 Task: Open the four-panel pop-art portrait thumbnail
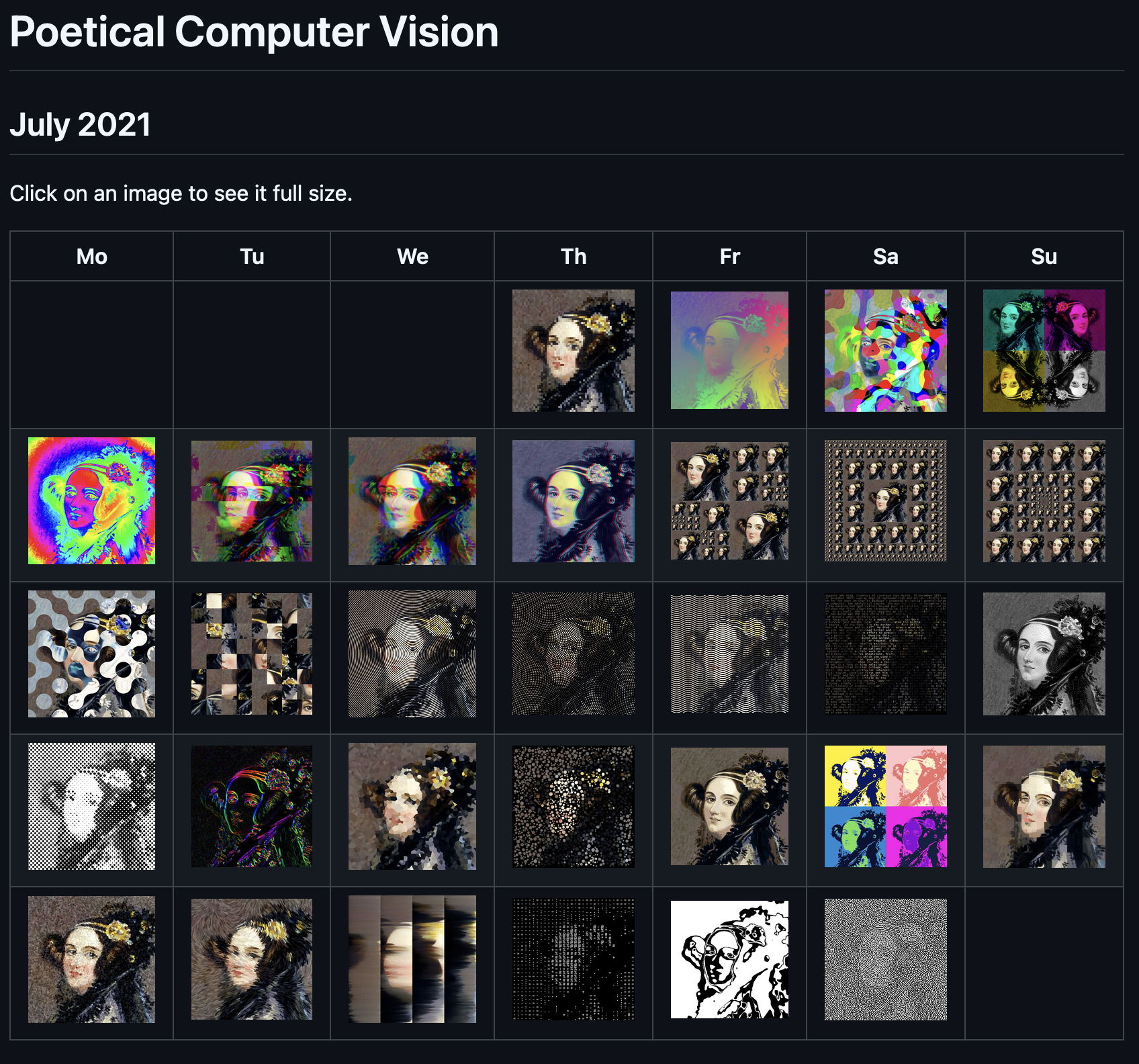click(886, 807)
